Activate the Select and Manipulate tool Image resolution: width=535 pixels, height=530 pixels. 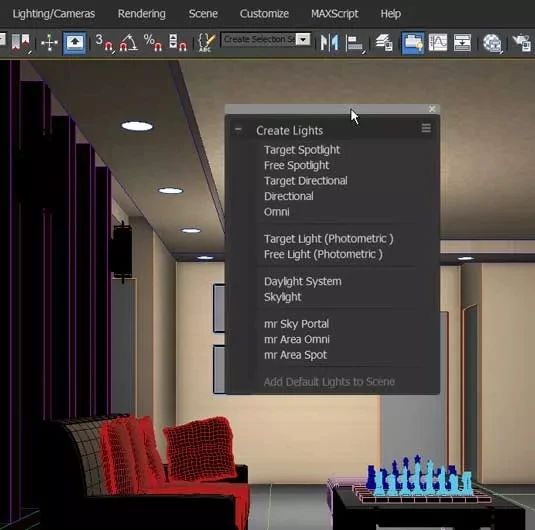point(49,43)
